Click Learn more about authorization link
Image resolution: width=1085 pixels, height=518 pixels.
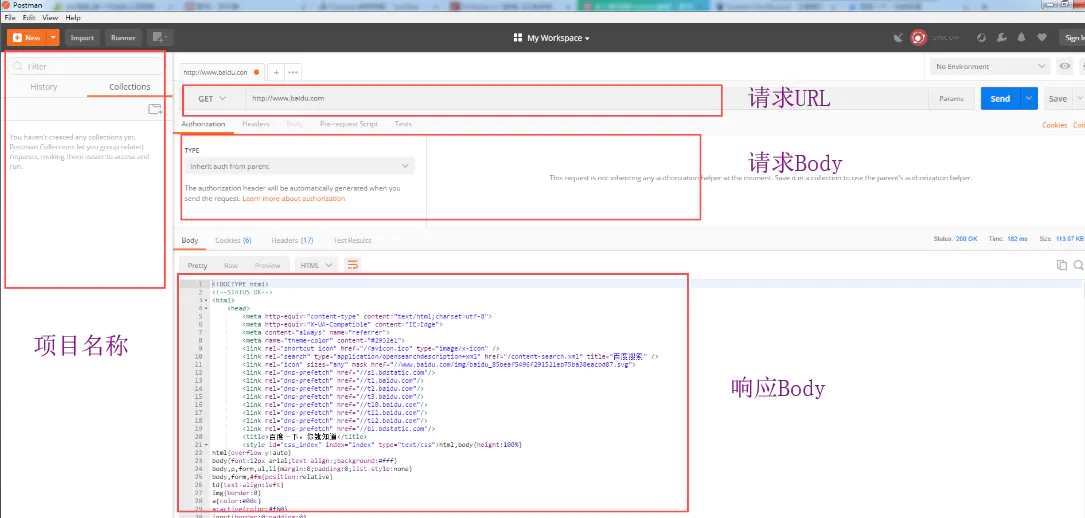tap(293, 198)
